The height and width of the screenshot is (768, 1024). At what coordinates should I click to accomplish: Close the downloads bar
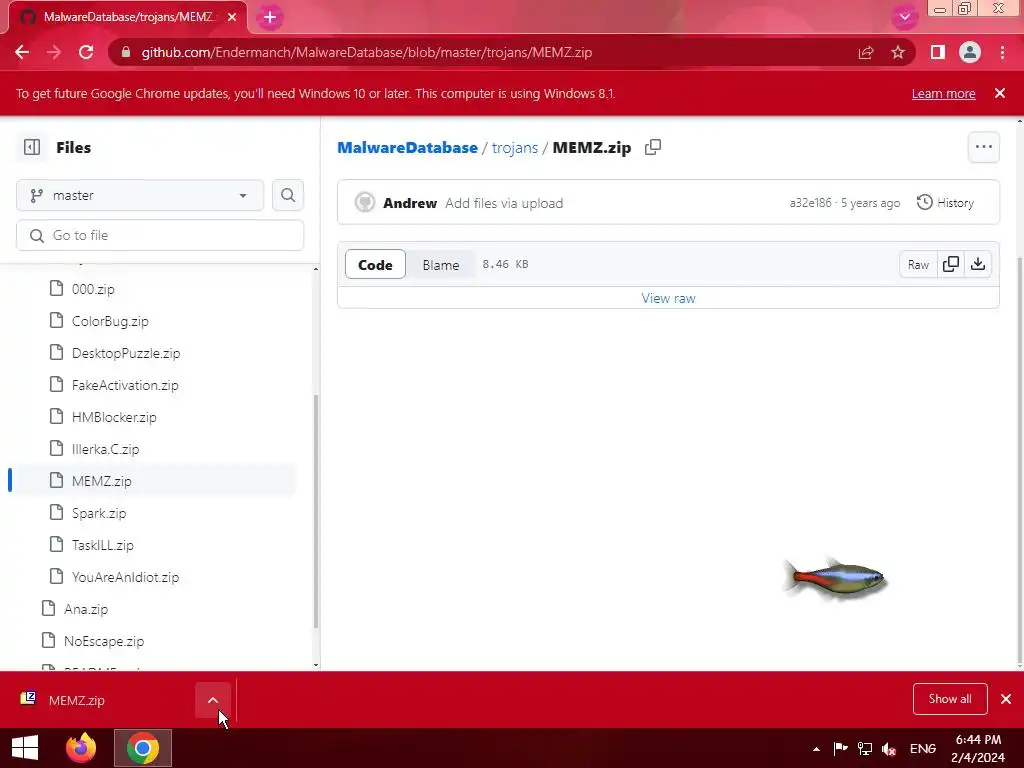point(1006,699)
